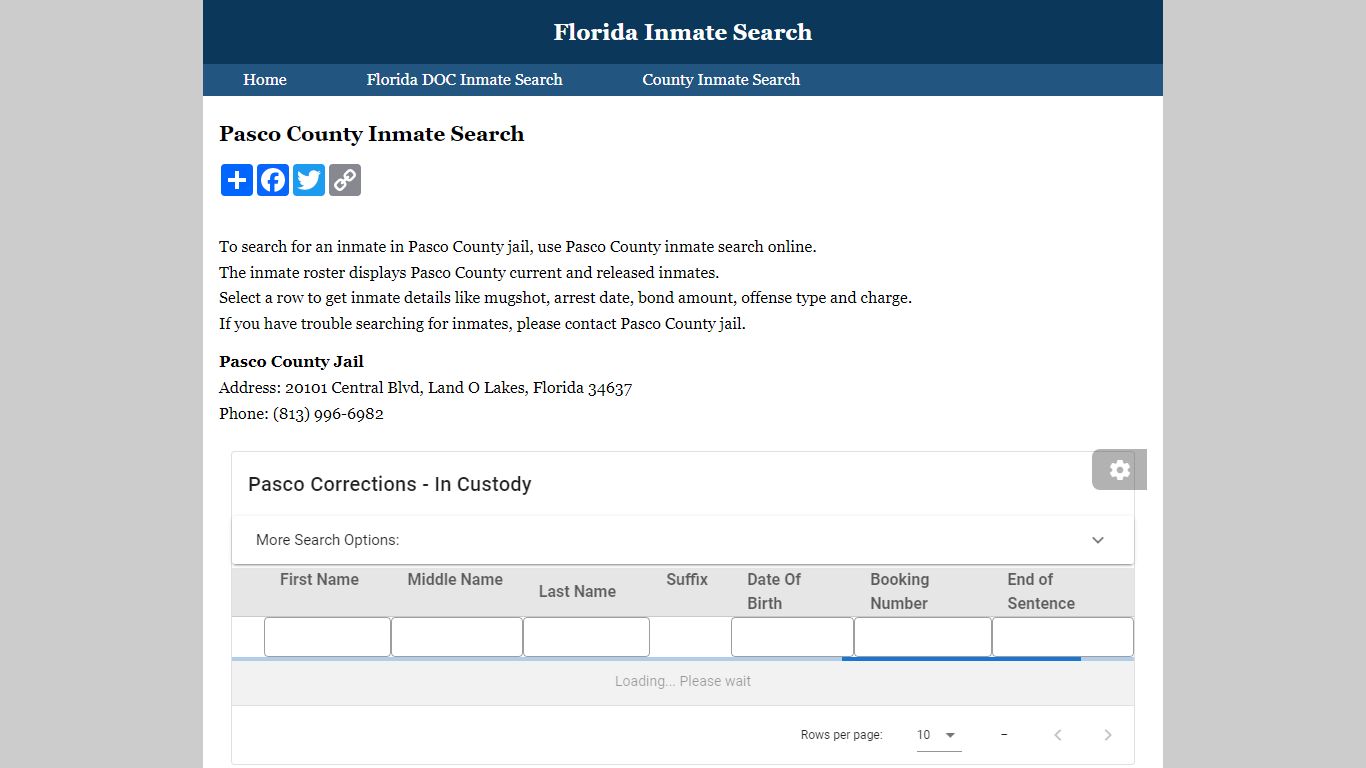Go to previous page arrow
The image size is (1366, 768).
1057,735
